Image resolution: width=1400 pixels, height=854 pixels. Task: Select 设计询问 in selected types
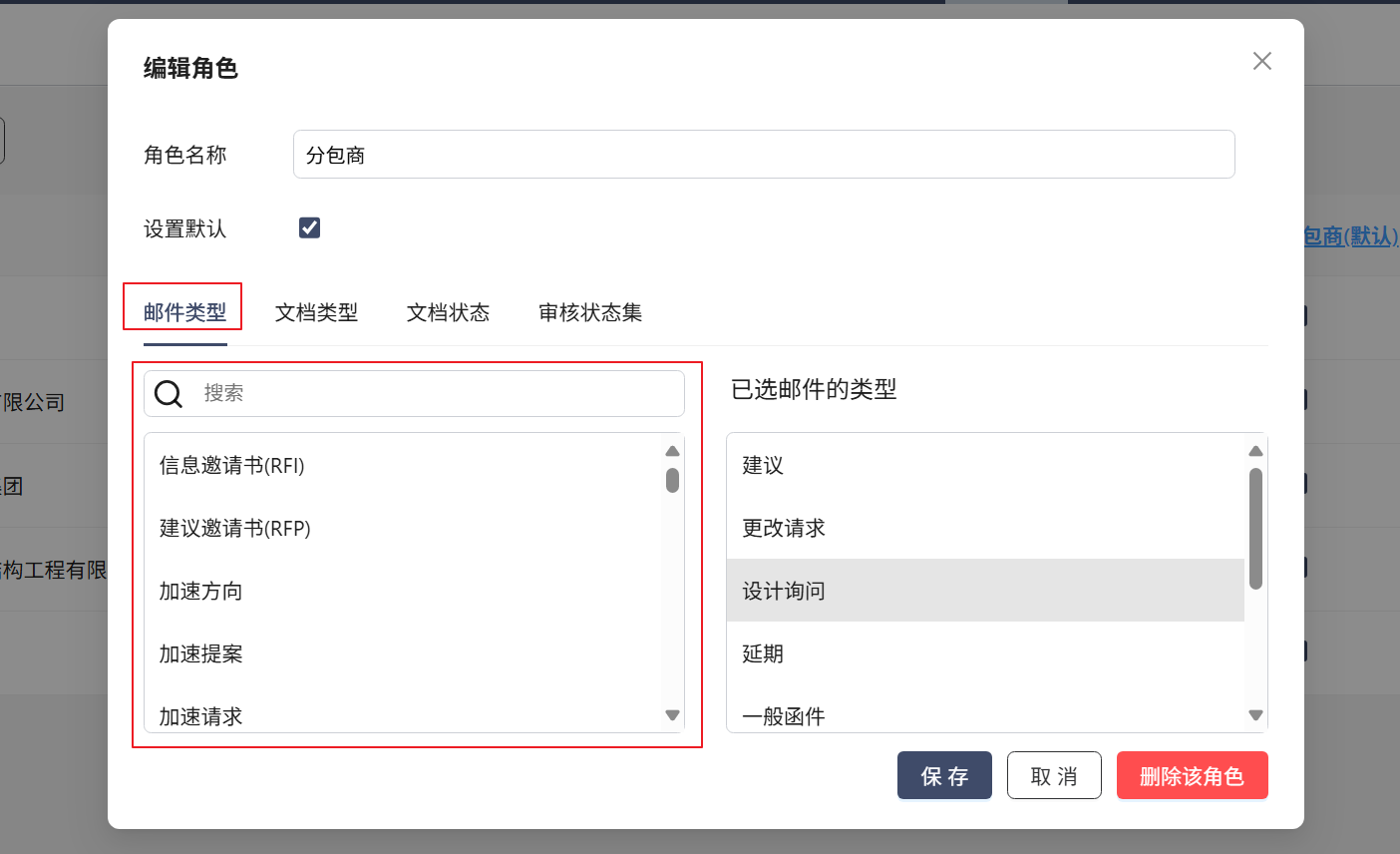(x=784, y=591)
